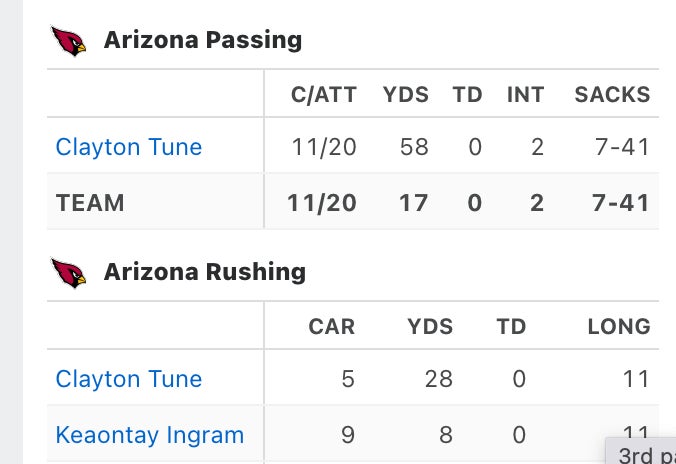Select the LONG column header
Image resolution: width=676 pixels, height=464 pixels.
point(619,327)
